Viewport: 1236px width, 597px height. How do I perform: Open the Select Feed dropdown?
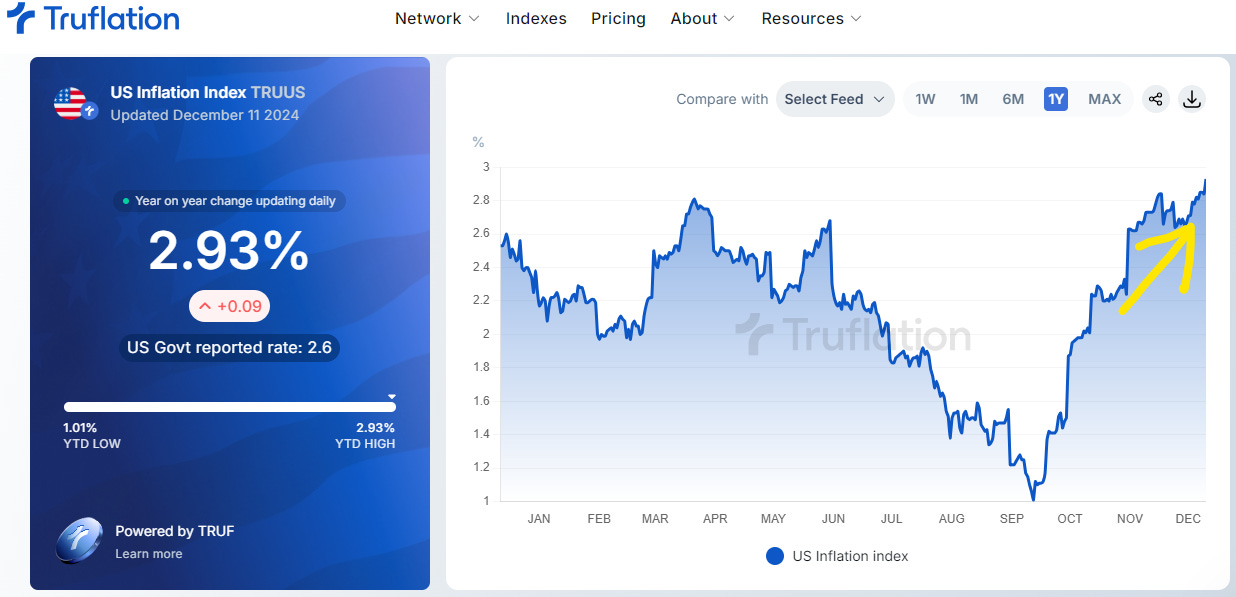pos(835,99)
